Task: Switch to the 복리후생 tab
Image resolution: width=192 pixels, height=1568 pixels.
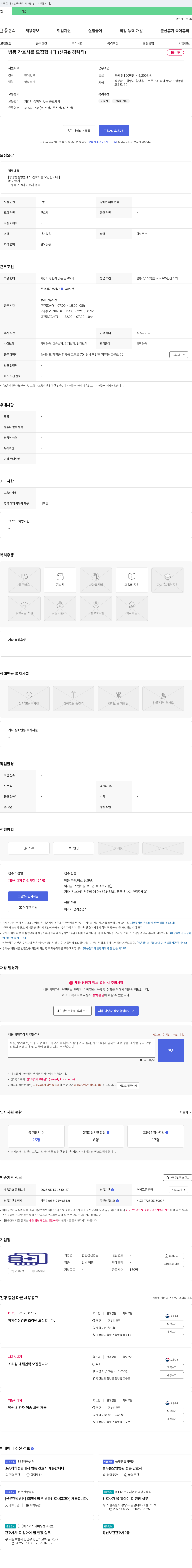Action: (x=113, y=43)
